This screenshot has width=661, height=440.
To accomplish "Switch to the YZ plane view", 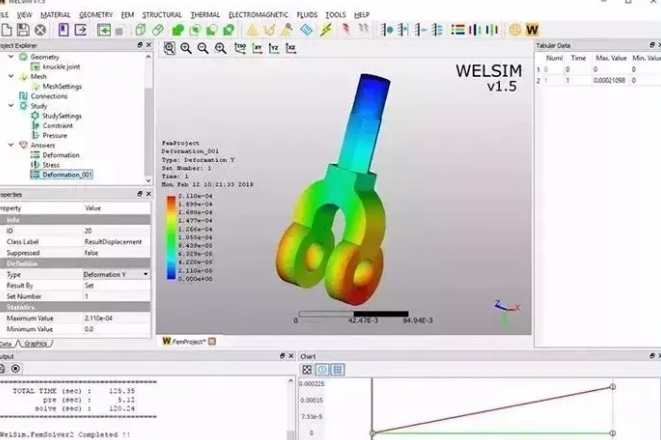I will click(x=275, y=47).
